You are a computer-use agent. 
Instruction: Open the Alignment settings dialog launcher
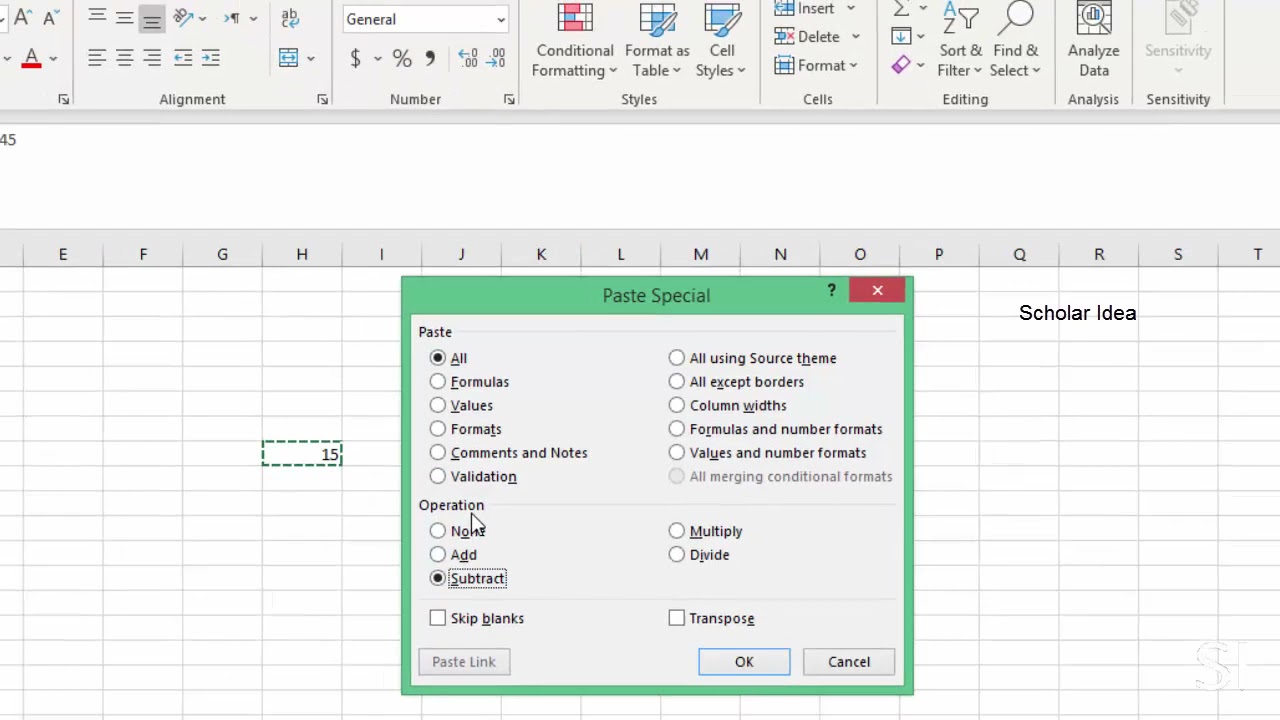322,99
